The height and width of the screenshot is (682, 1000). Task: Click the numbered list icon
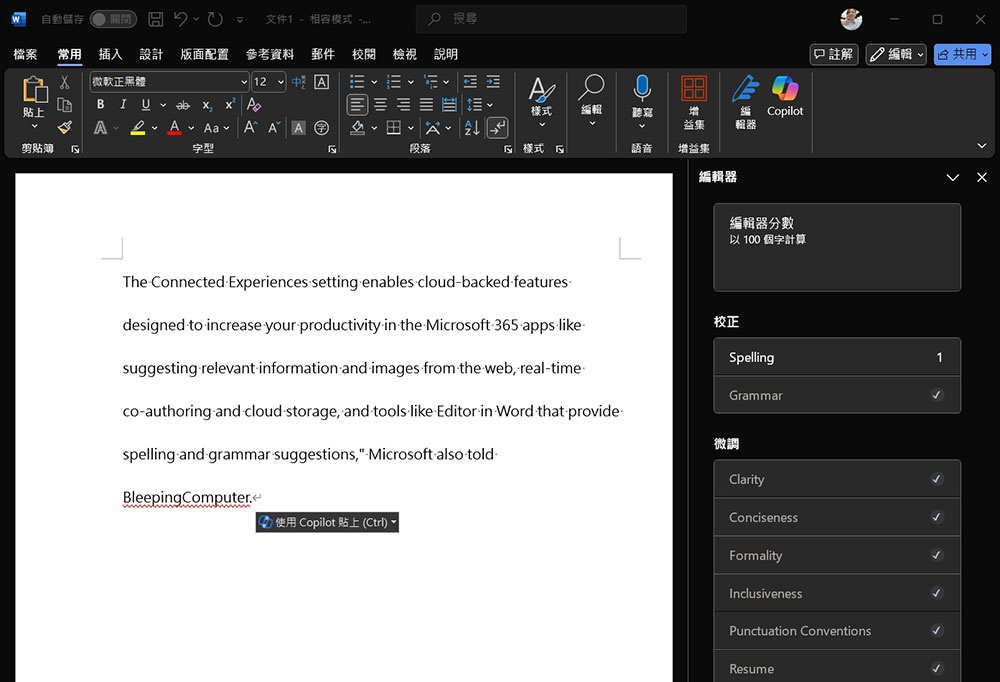coord(394,82)
